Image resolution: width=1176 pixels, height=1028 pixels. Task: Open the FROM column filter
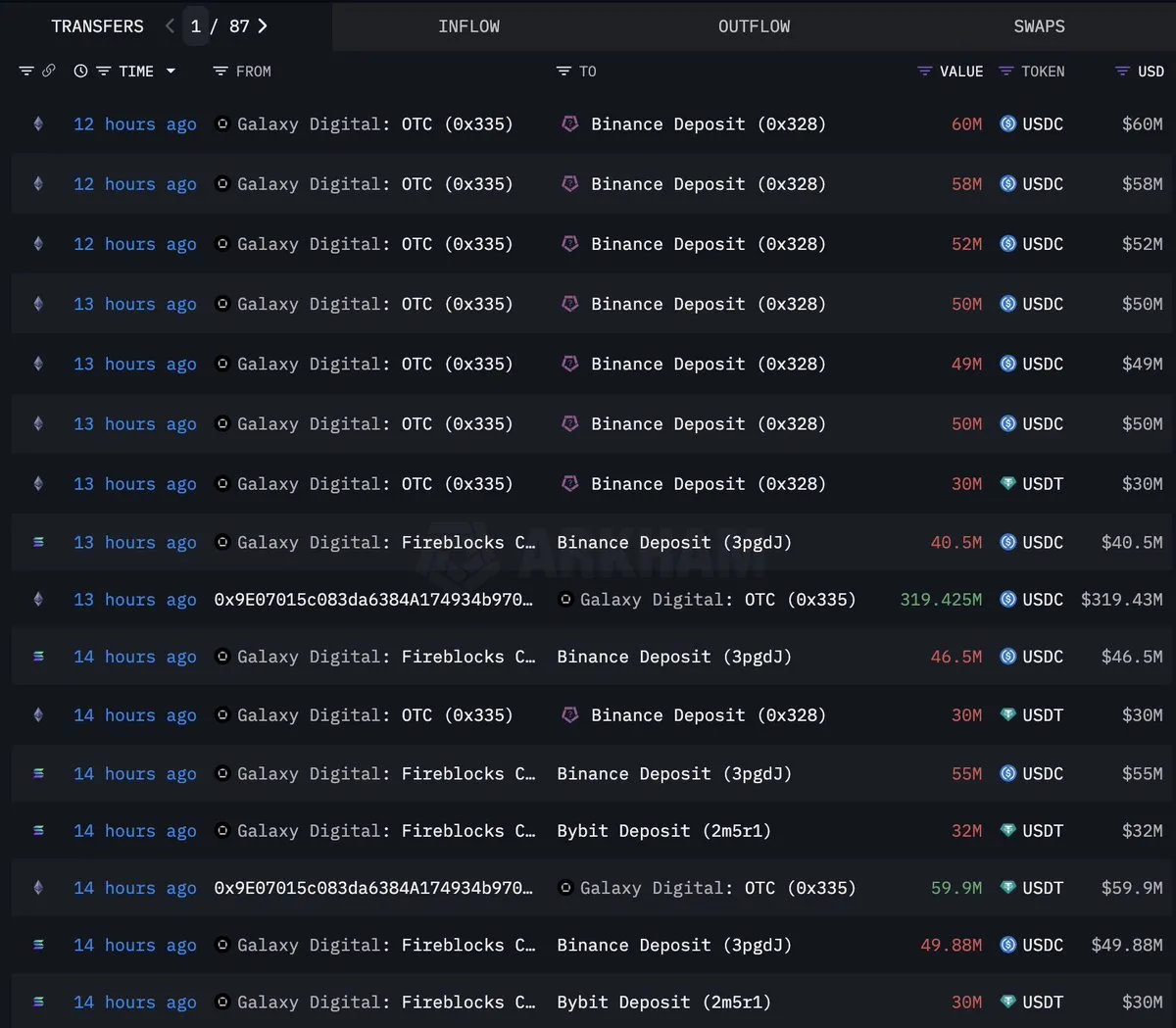(x=220, y=71)
